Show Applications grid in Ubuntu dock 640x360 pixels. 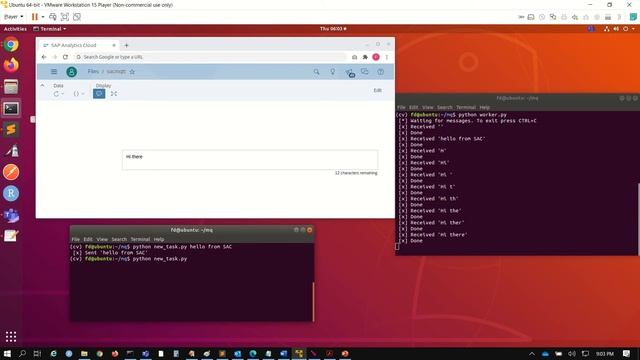pyautogui.click(x=11, y=336)
